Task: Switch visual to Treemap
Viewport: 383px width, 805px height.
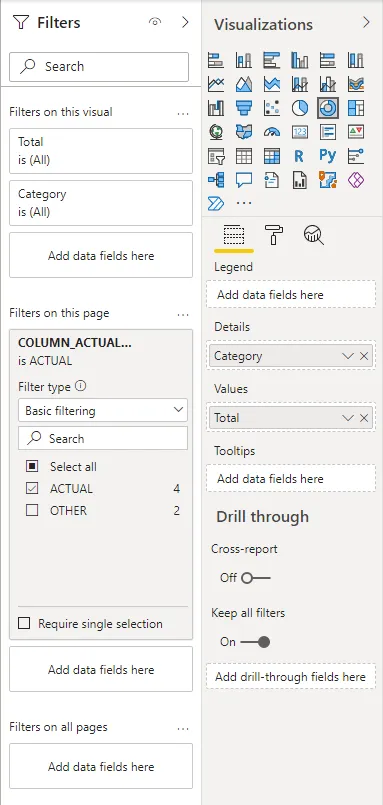Action: [356, 108]
